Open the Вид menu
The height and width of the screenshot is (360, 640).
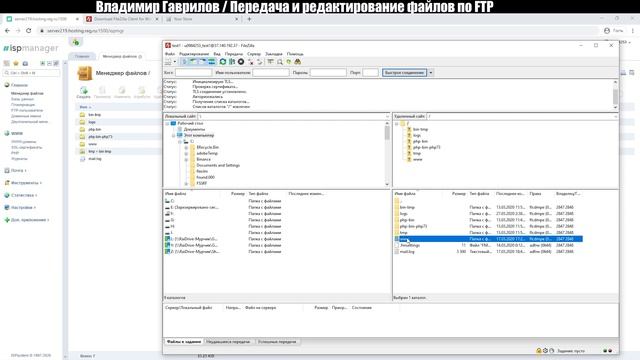217,54
